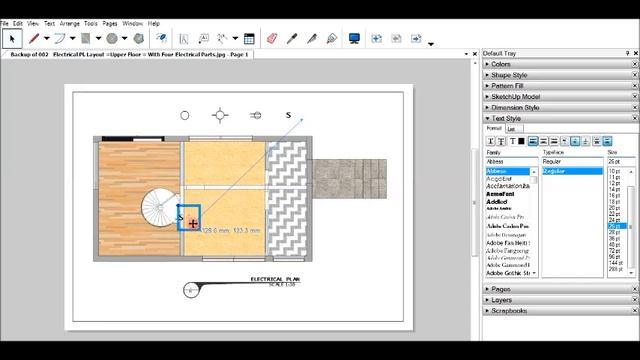Toggle the bounded text box option

pyautogui.click(x=607, y=141)
